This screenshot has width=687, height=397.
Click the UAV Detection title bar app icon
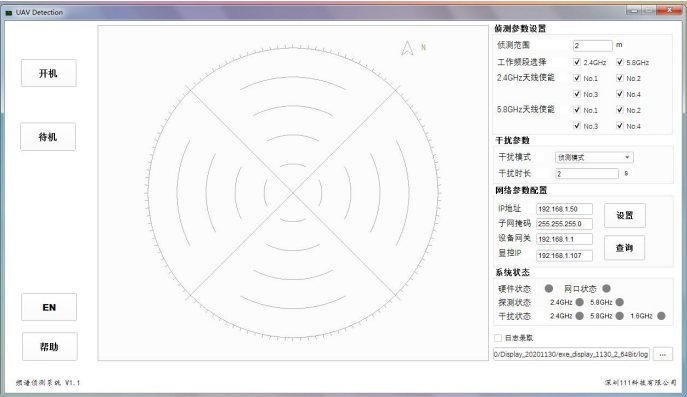pos(9,13)
